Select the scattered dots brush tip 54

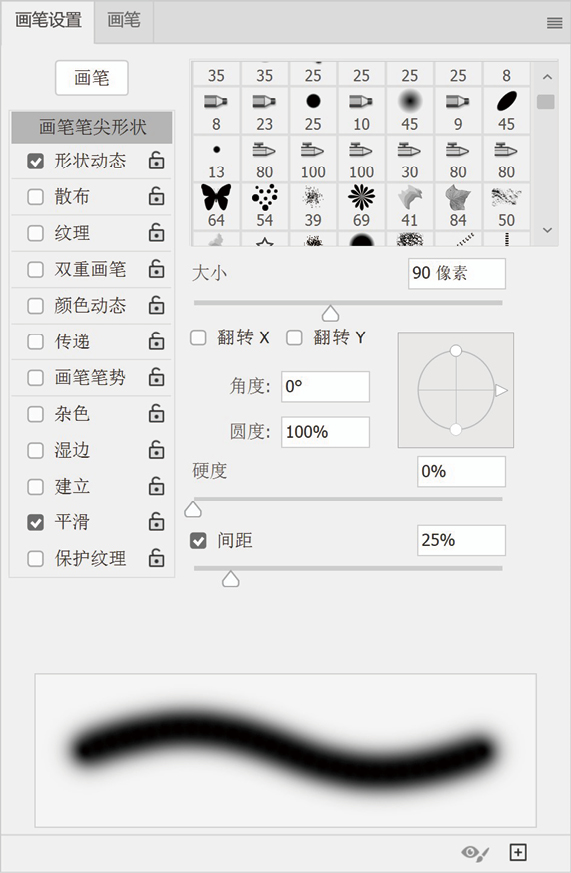[x=264, y=206]
